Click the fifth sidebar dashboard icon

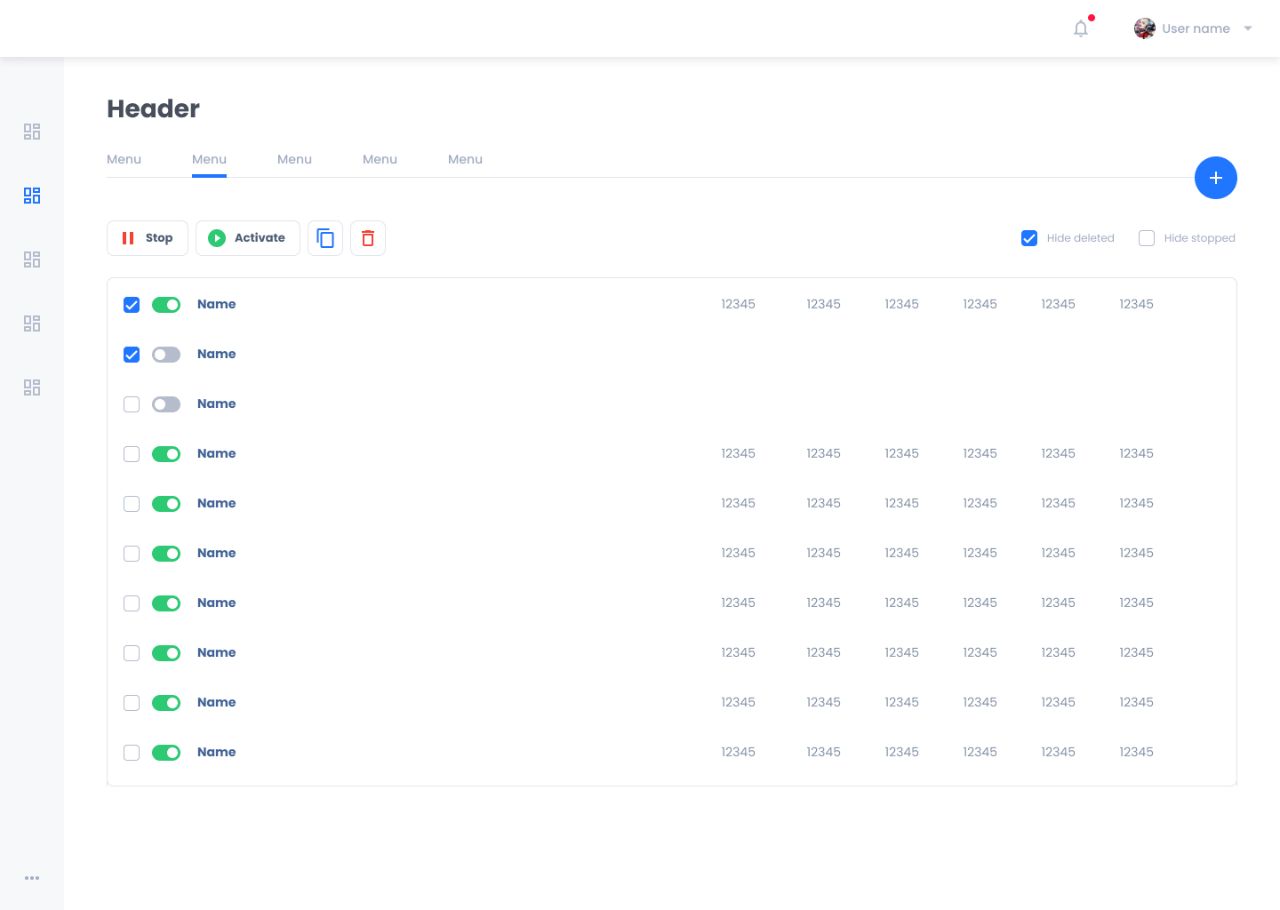point(32,387)
